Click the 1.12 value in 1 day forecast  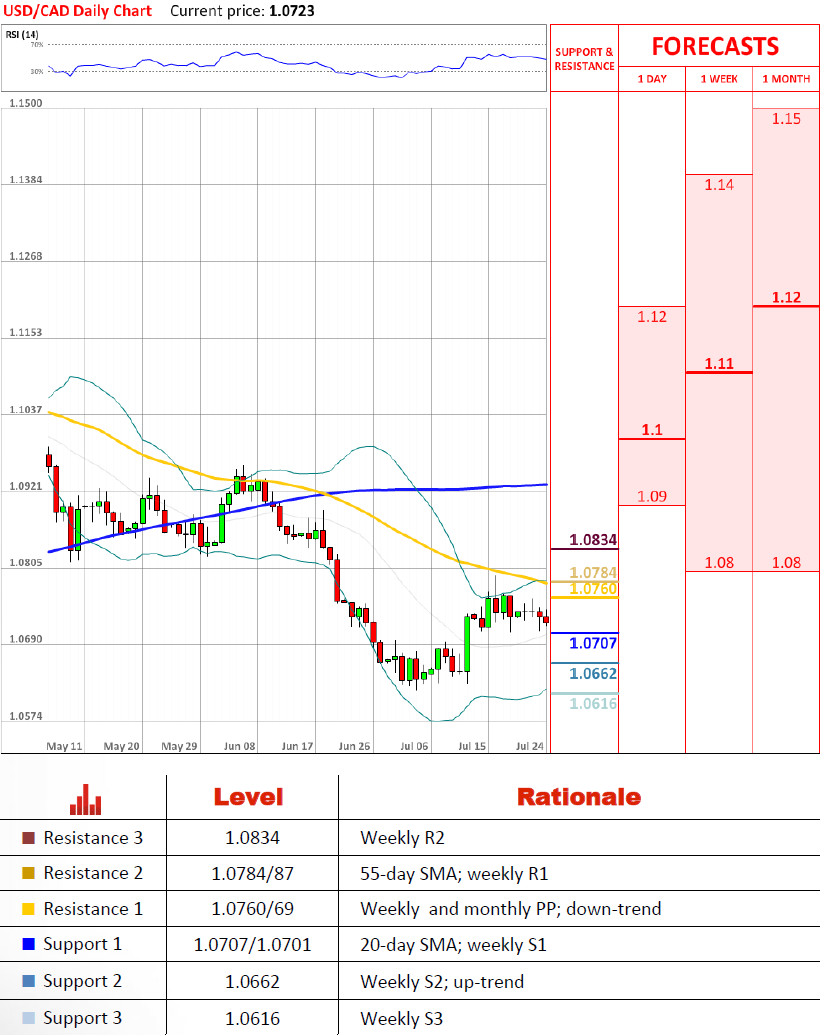click(x=652, y=317)
